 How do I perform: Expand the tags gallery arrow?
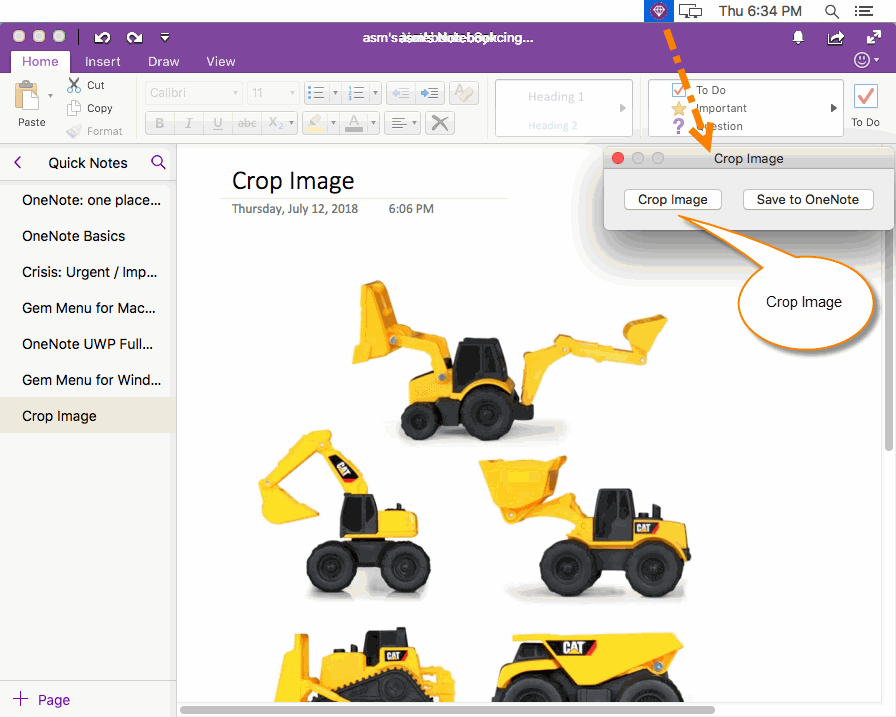(834, 108)
